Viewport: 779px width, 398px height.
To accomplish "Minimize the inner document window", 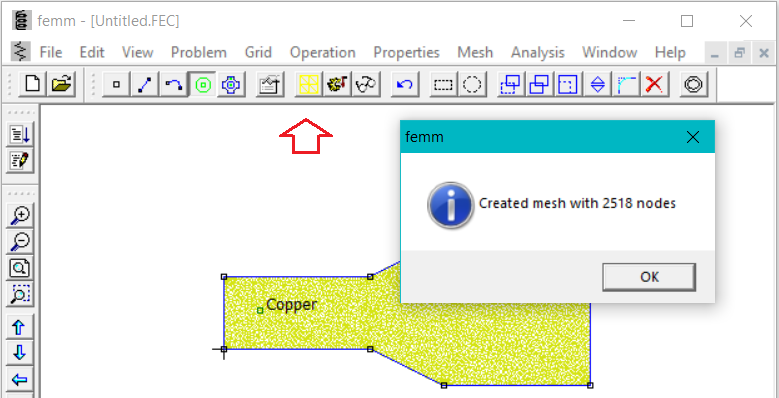I will tap(716, 53).
